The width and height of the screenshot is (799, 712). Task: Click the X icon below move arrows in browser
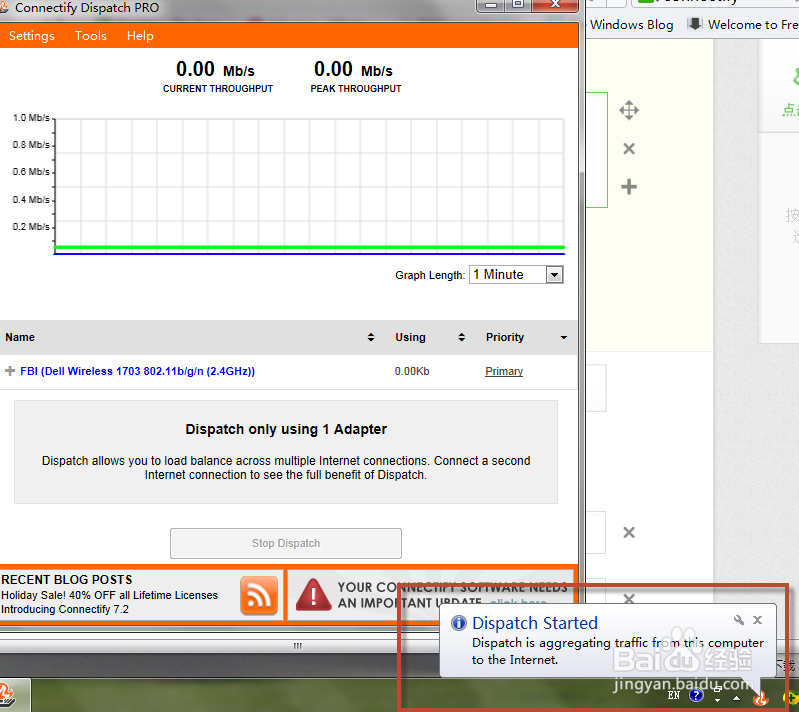[629, 149]
